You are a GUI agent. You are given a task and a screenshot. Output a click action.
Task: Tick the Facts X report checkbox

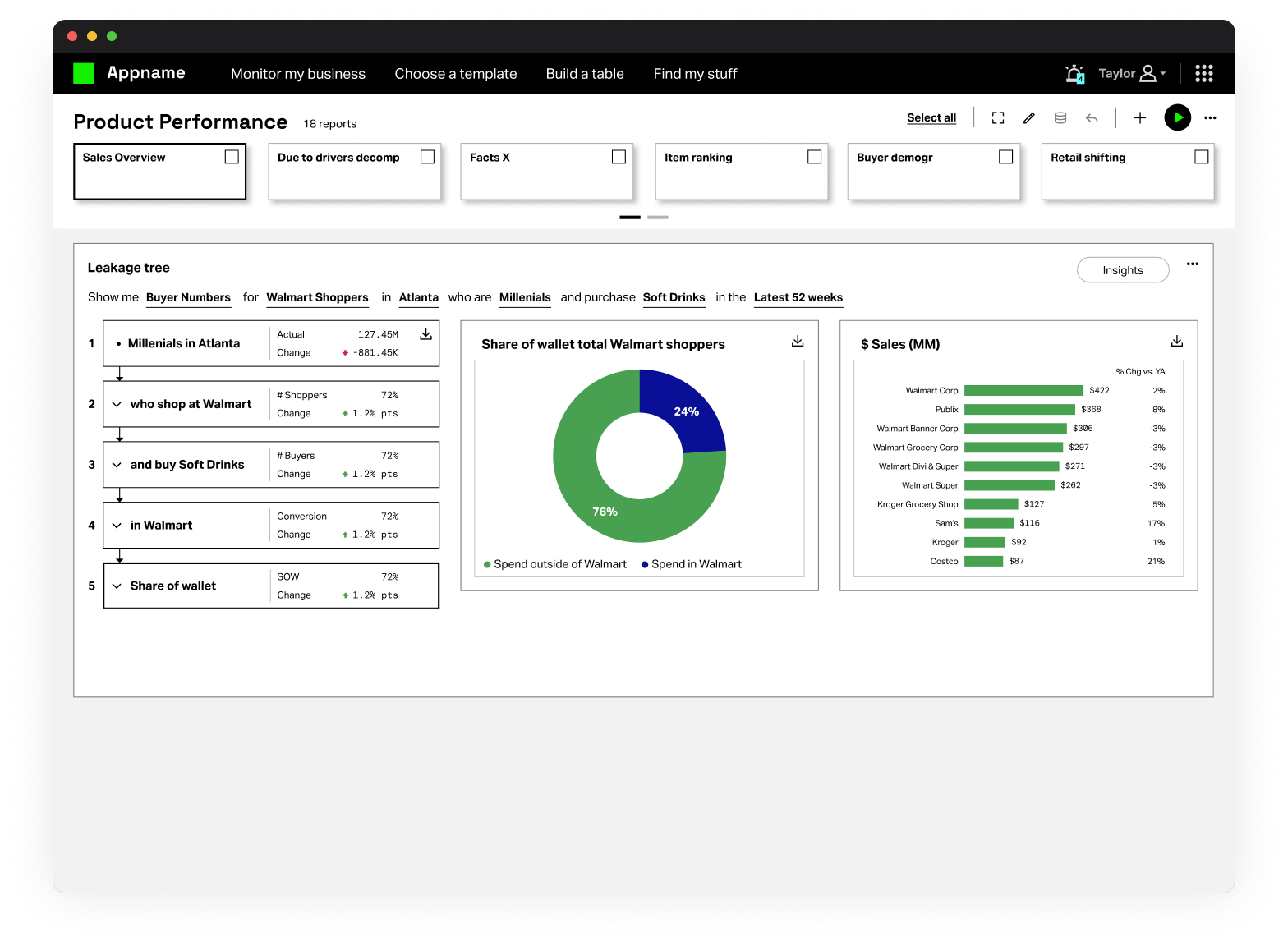(x=619, y=157)
